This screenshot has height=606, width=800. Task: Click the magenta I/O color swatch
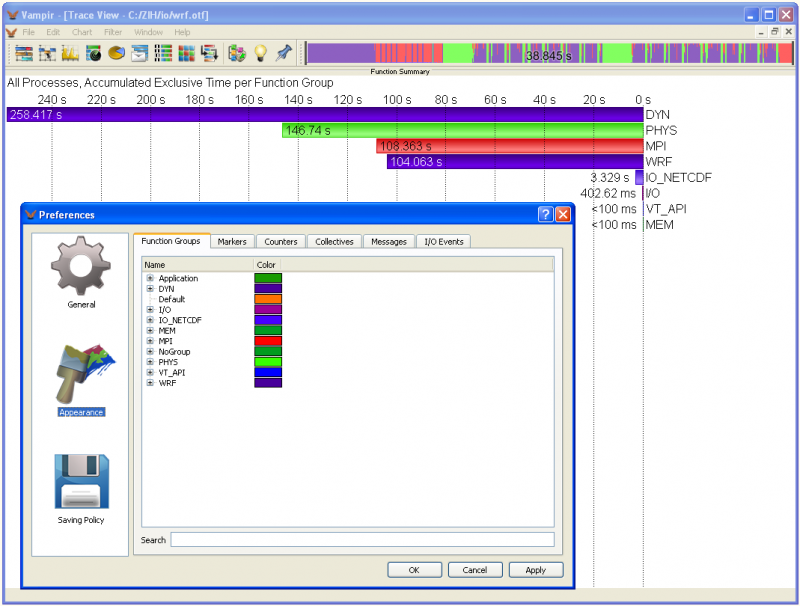coord(268,310)
